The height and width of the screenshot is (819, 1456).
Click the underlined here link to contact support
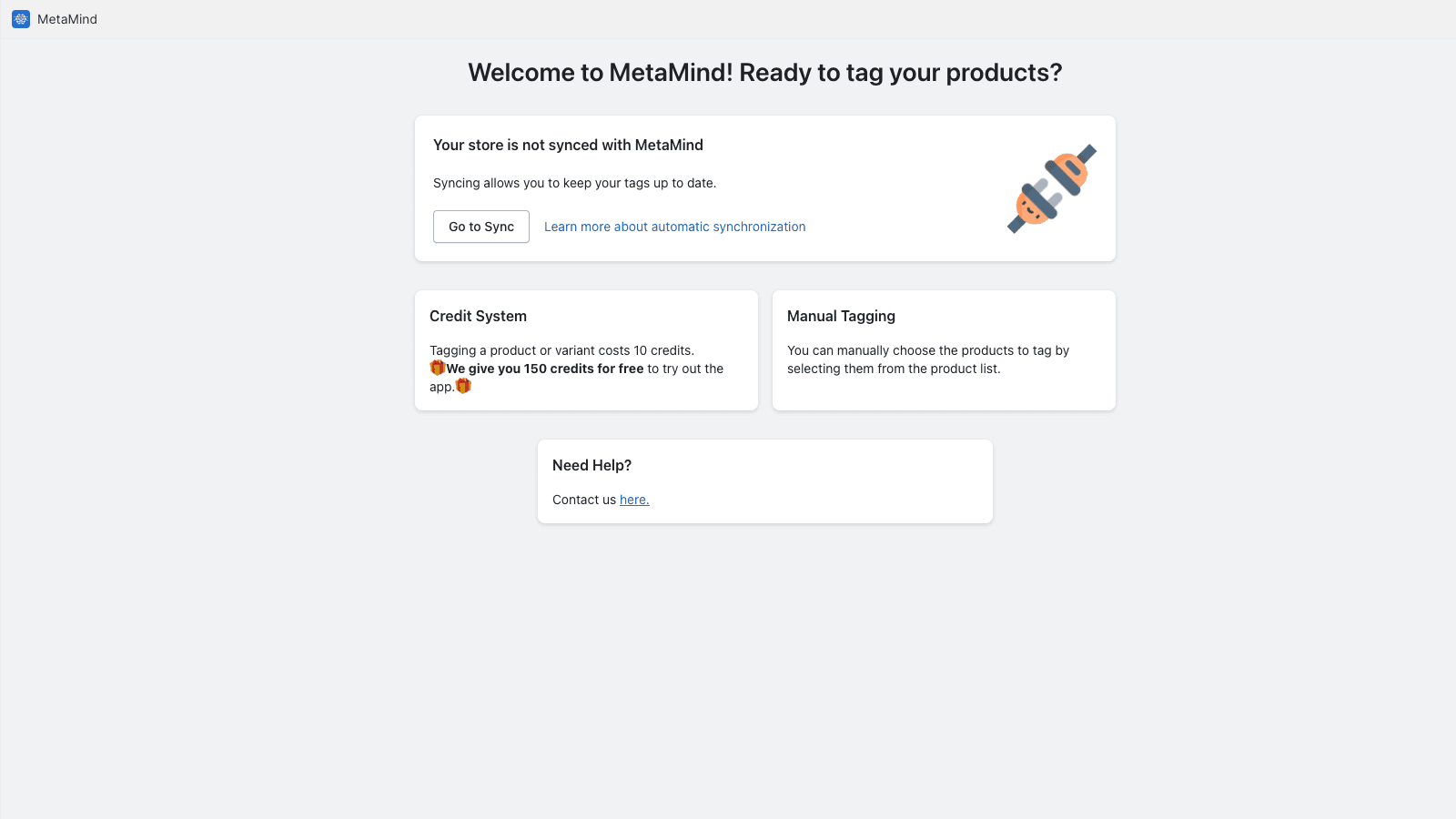click(x=633, y=500)
